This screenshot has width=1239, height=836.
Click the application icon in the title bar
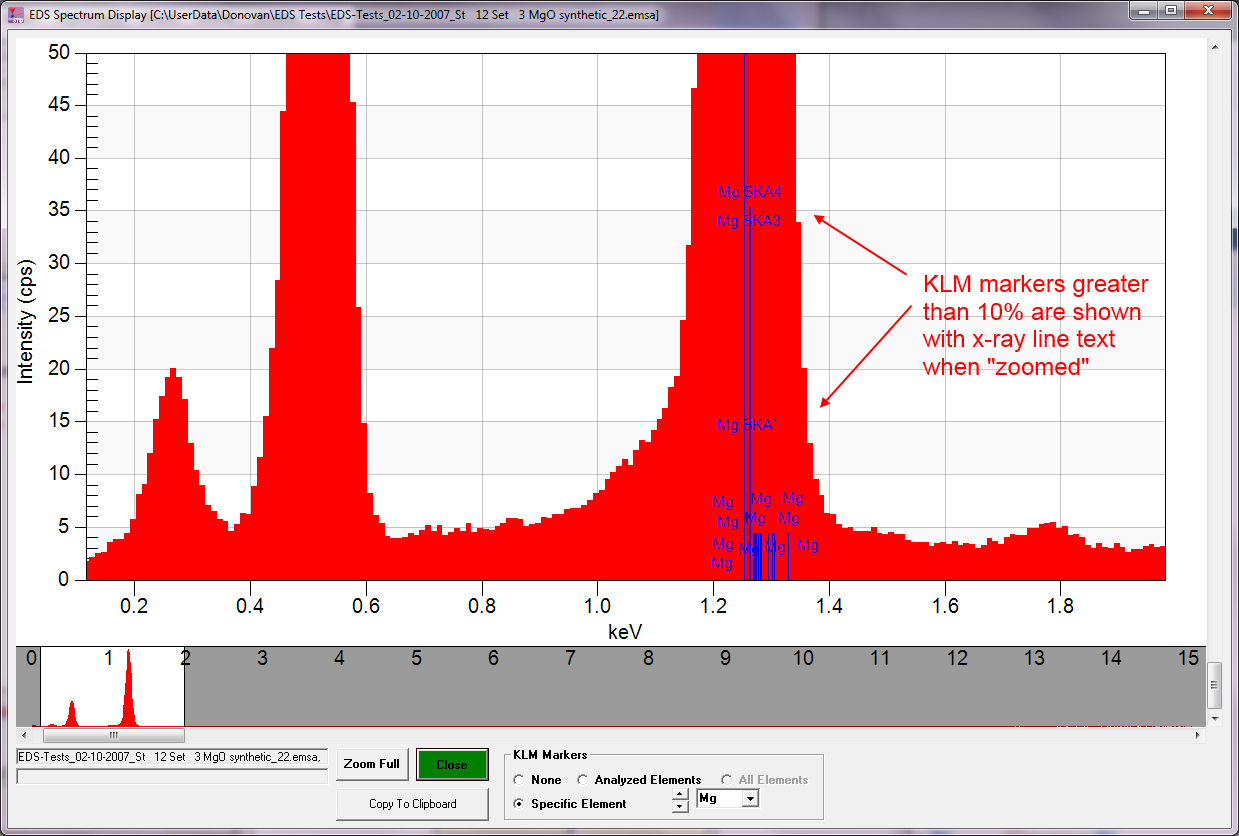(x=14, y=15)
